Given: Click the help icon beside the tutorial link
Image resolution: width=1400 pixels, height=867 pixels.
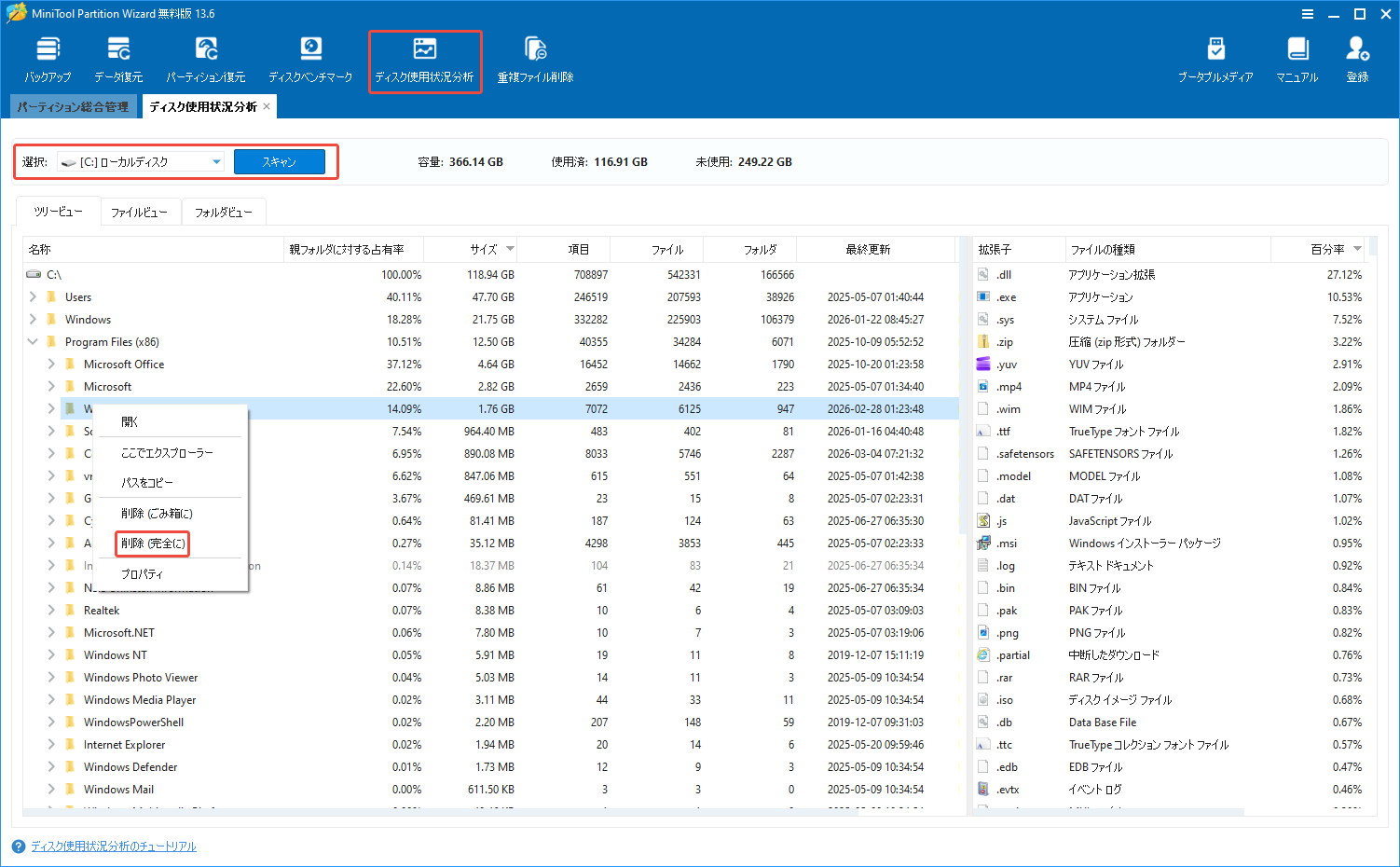Looking at the screenshot, I should click(17, 846).
